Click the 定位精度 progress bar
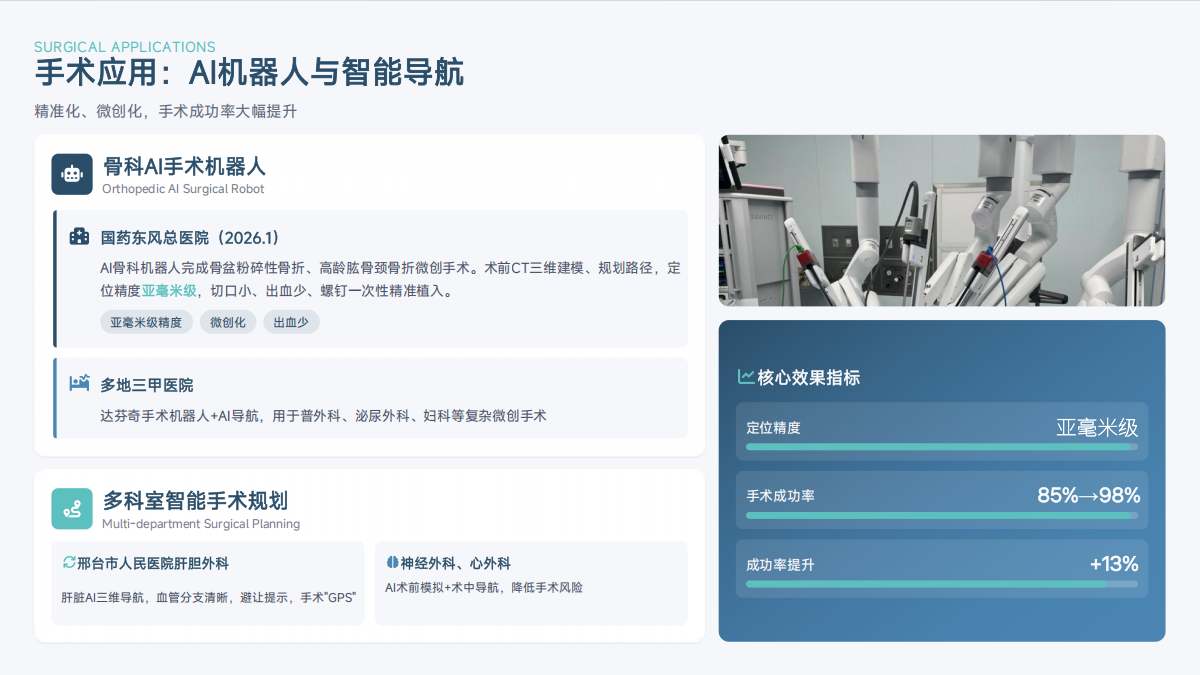Screen dimensions: 1200x675 click(x=941, y=447)
